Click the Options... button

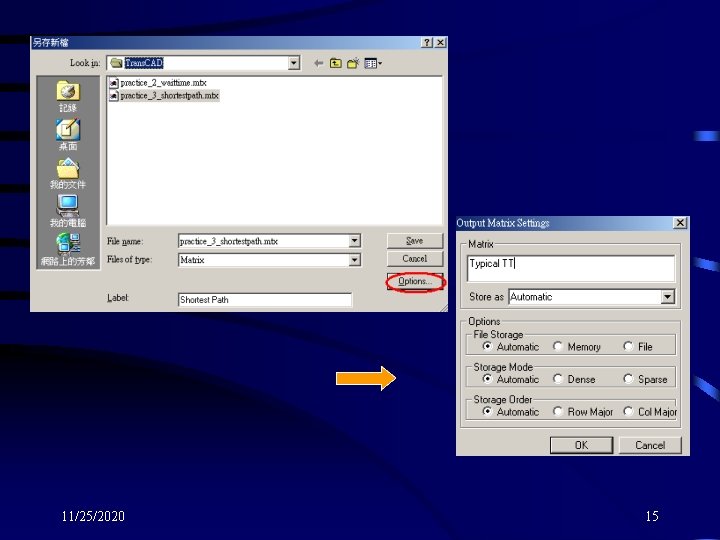point(415,281)
